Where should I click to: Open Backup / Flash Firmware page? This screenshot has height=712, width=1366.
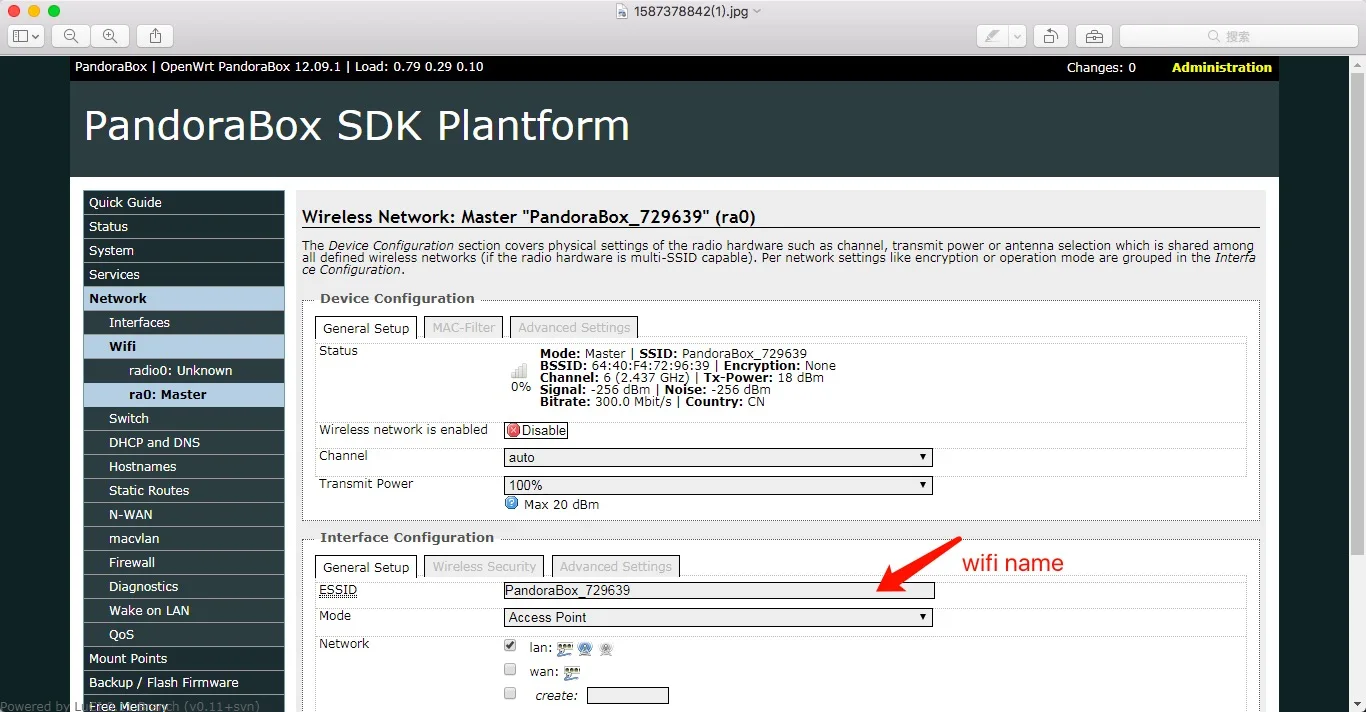(184, 682)
